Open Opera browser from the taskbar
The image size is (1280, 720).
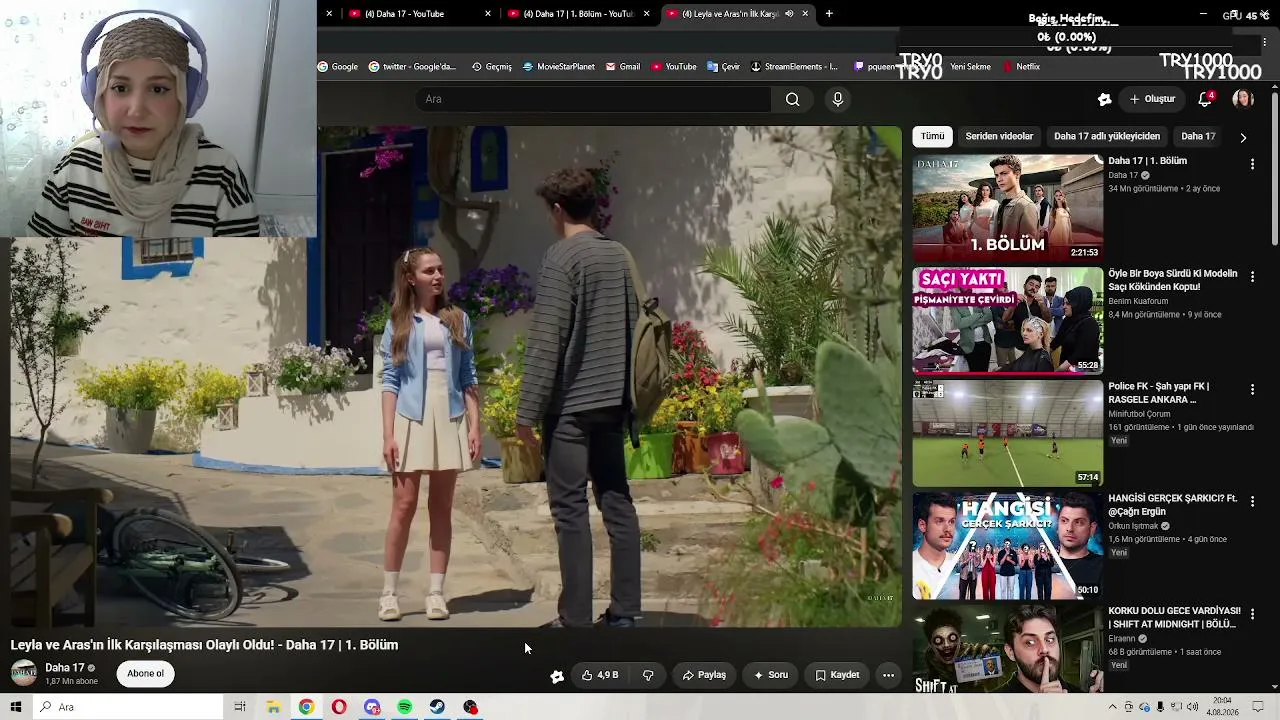tap(339, 707)
